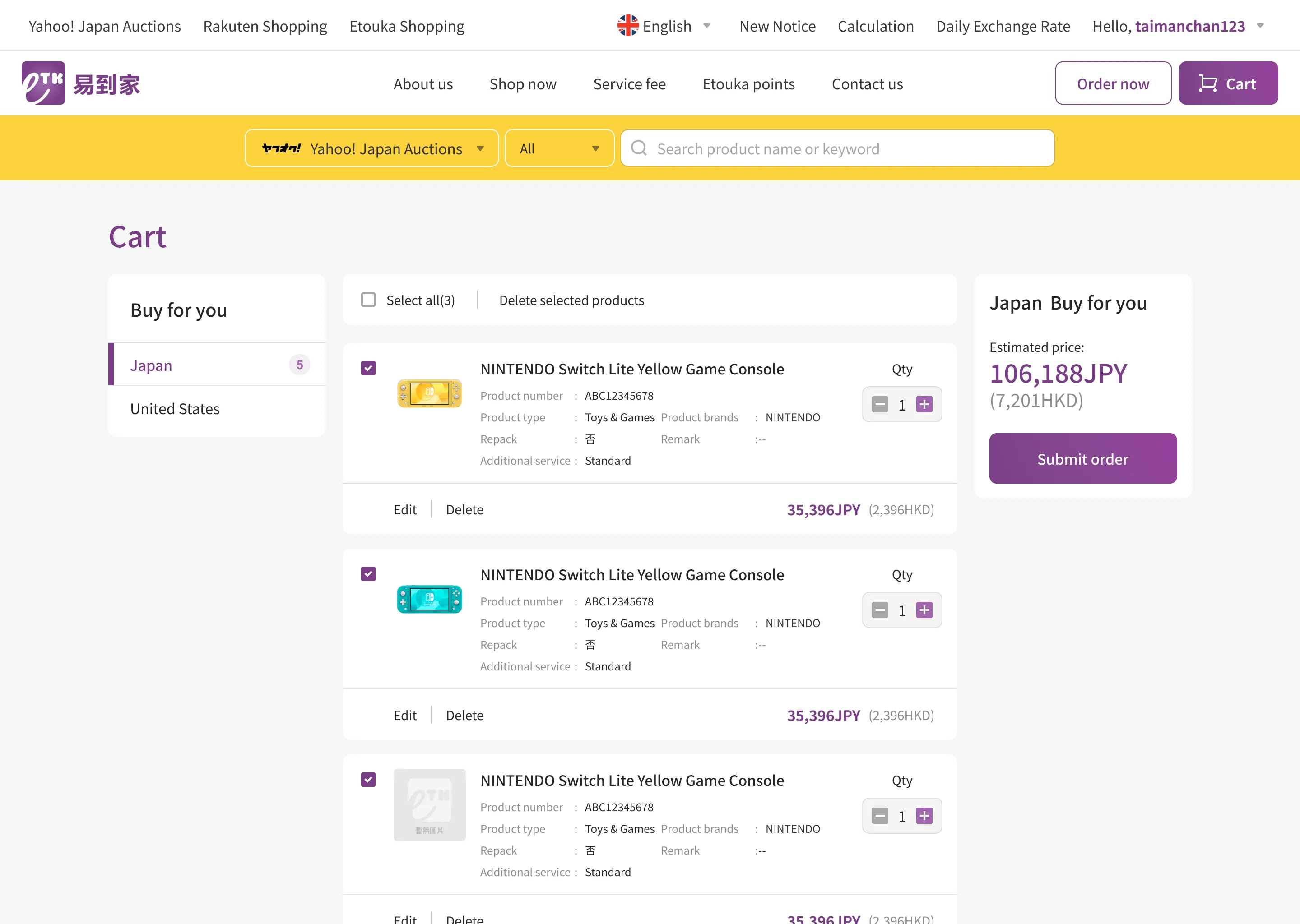This screenshot has height=924, width=1300.
Task: Uncheck the second cart item checkbox
Action: pos(368,574)
